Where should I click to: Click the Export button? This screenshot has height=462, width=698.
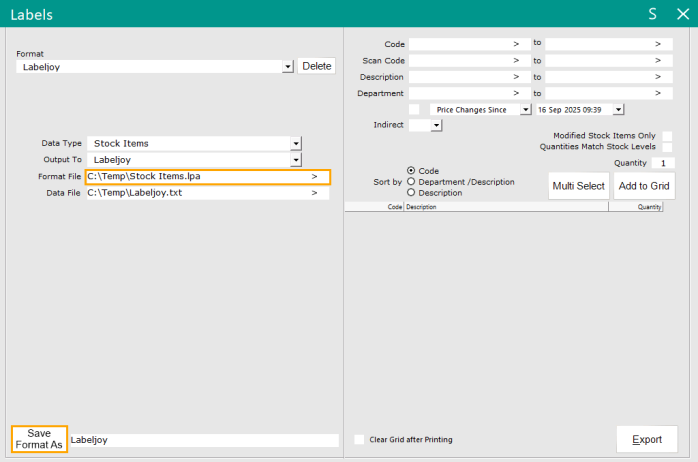point(646,439)
